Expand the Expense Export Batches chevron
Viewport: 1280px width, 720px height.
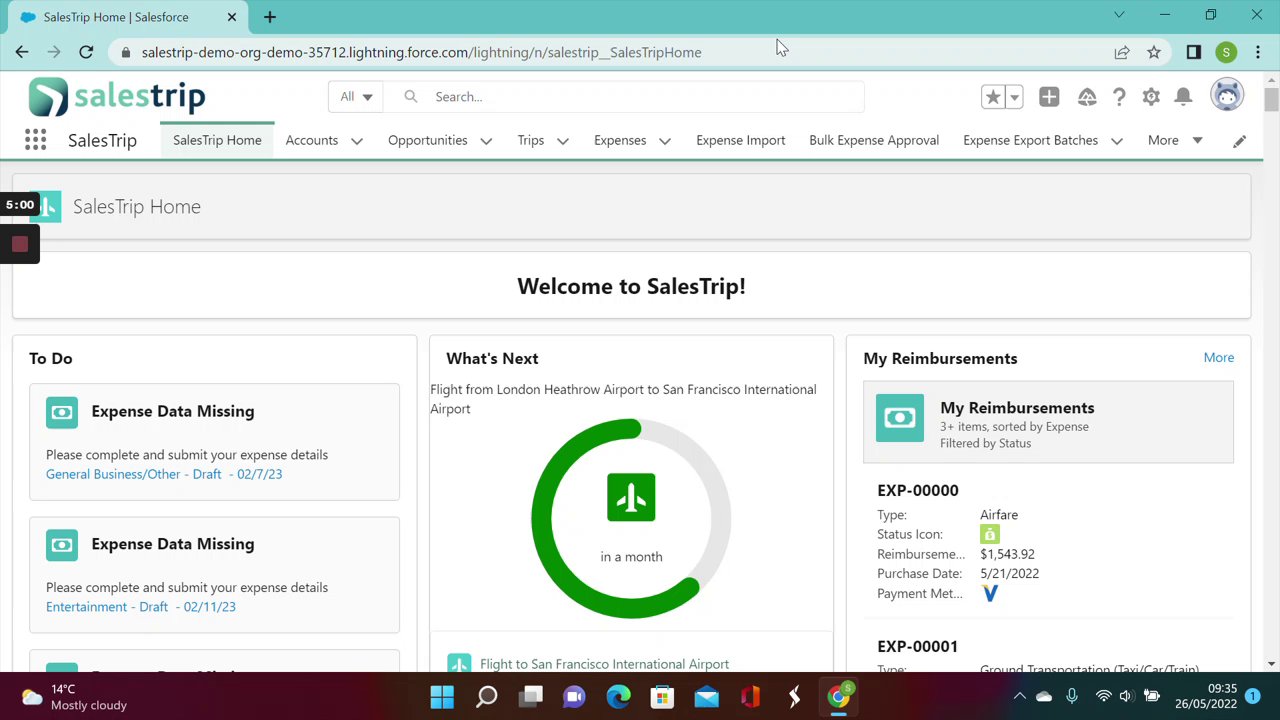click(x=1117, y=141)
